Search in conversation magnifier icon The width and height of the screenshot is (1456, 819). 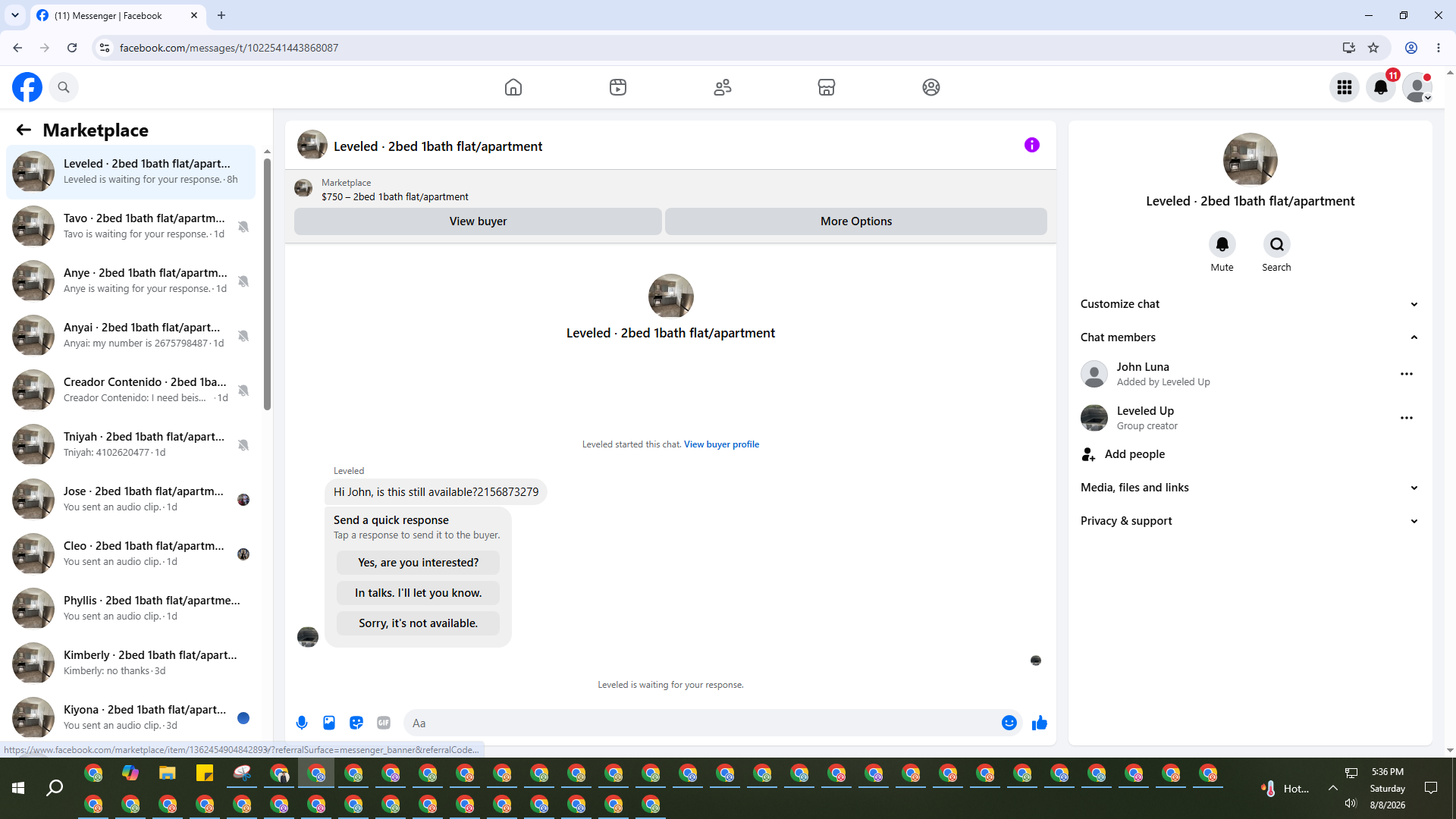(1277, 244)
